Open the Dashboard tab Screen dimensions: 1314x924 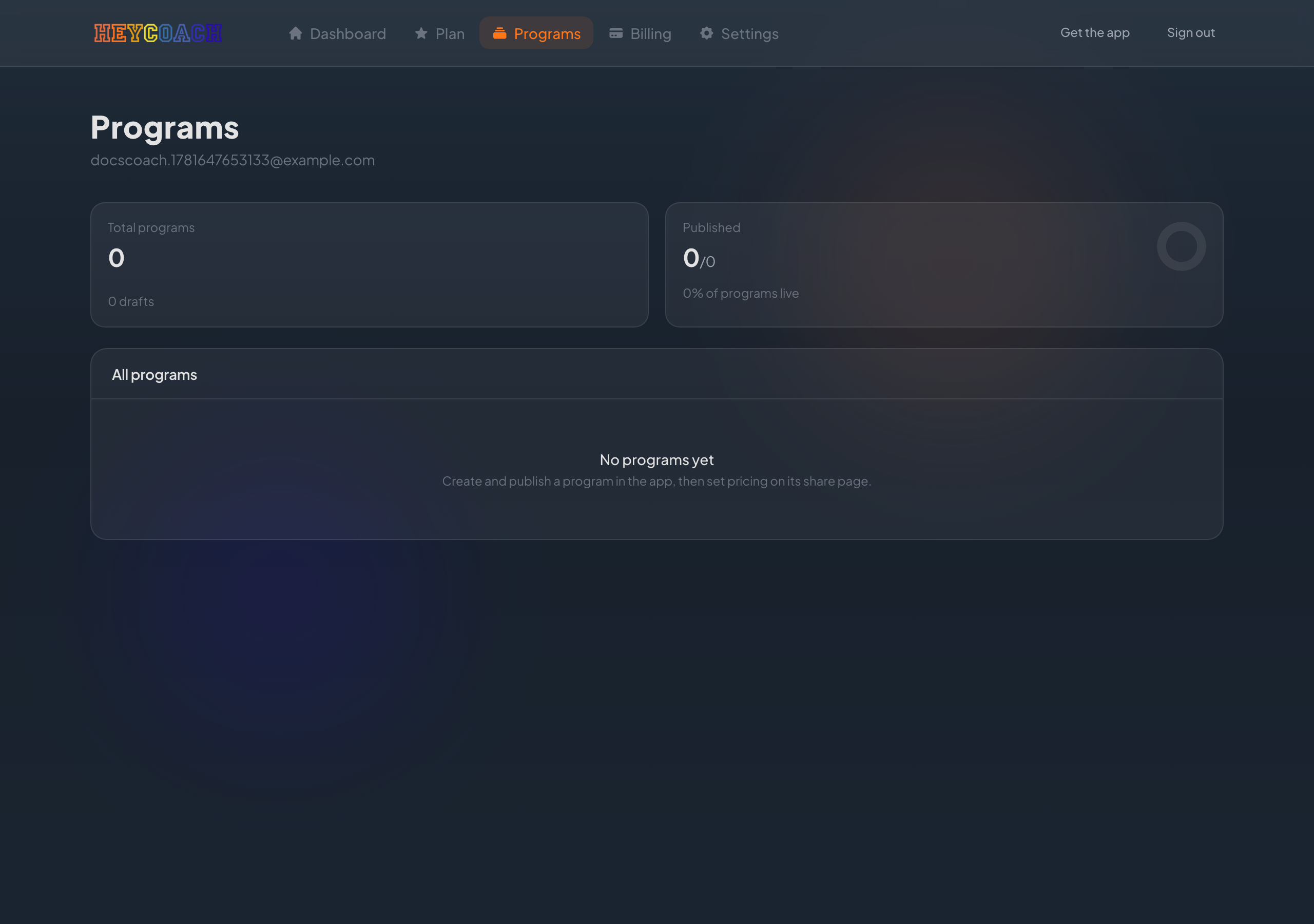click(337, 33)
